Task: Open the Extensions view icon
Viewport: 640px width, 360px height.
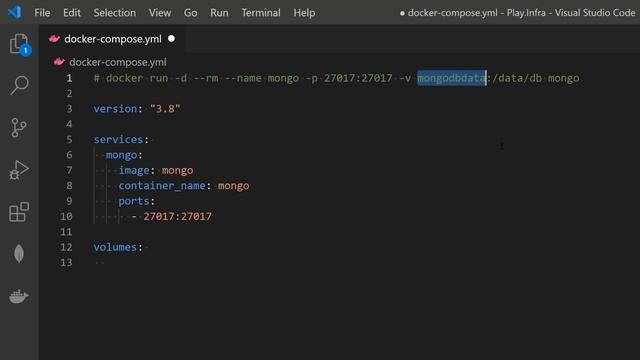Action: point(19,212)
